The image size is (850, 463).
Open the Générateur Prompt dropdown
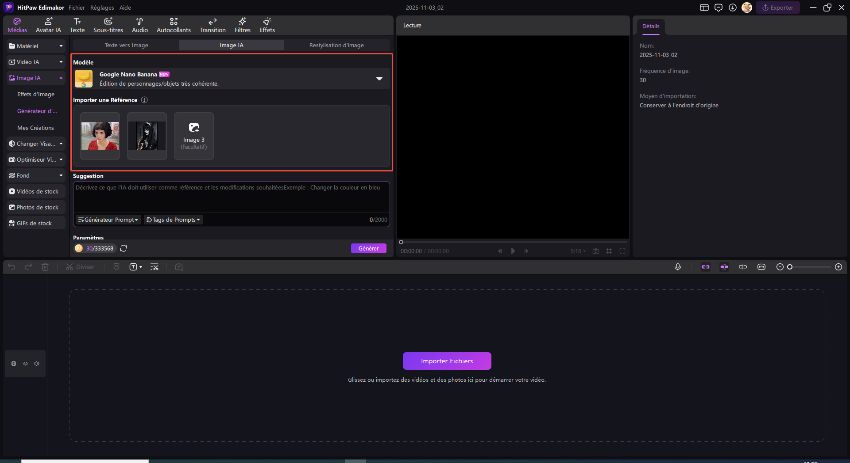tap(108, 219)
